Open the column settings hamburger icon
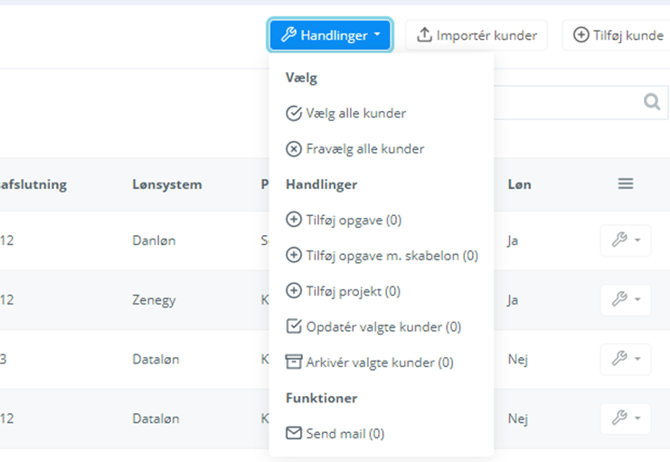 tap(625, 184)
